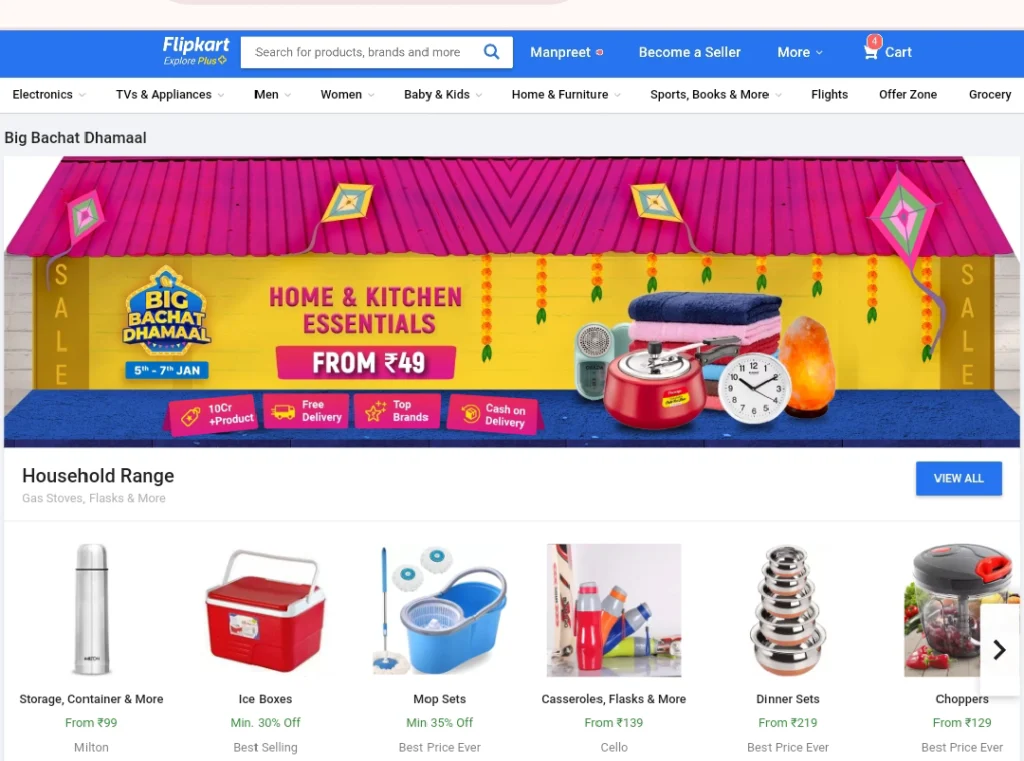Click the Top Brands star badge

pyautogui.click(x=397, y=411)
